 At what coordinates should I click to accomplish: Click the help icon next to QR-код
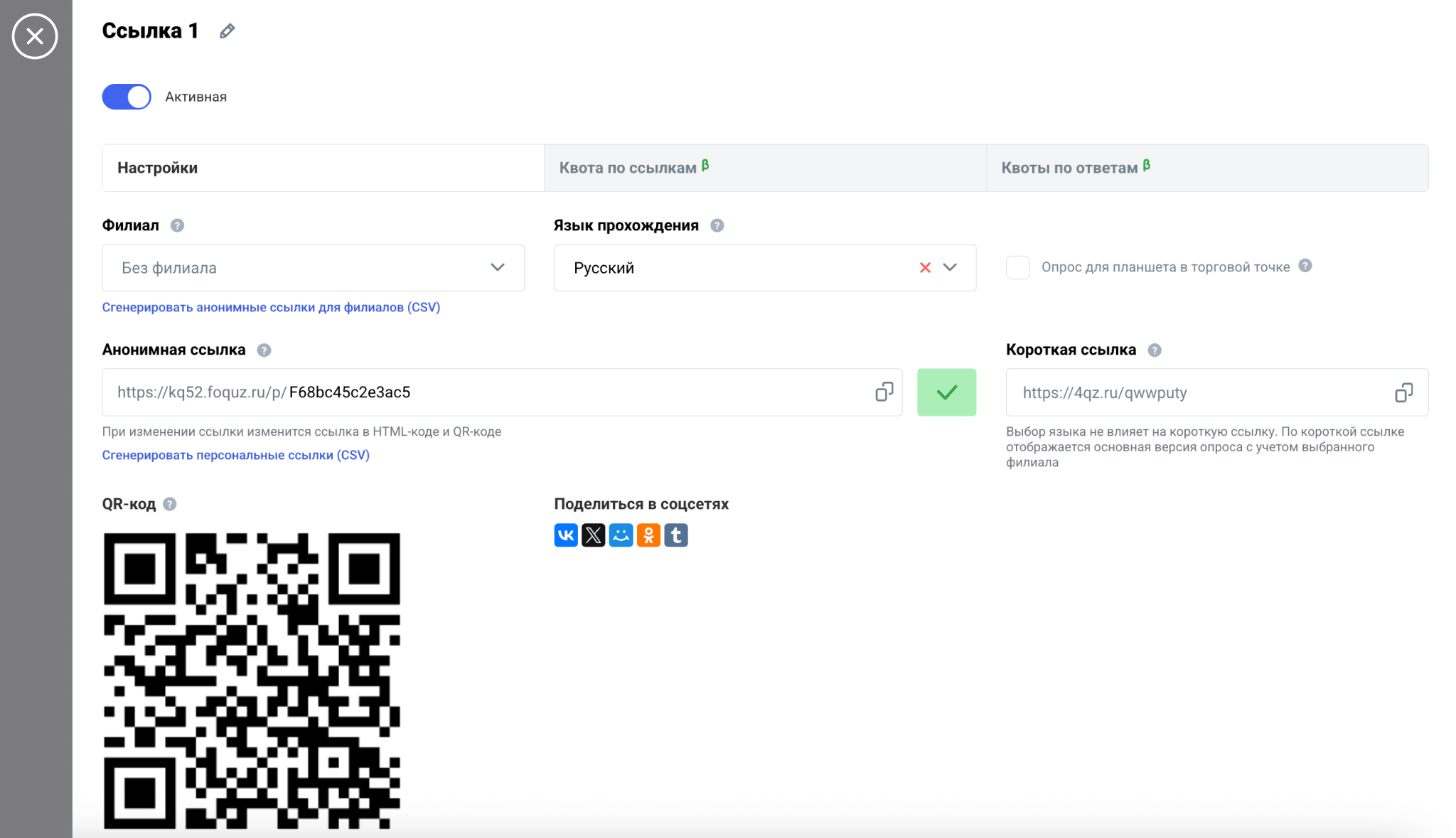pos(170,504)
